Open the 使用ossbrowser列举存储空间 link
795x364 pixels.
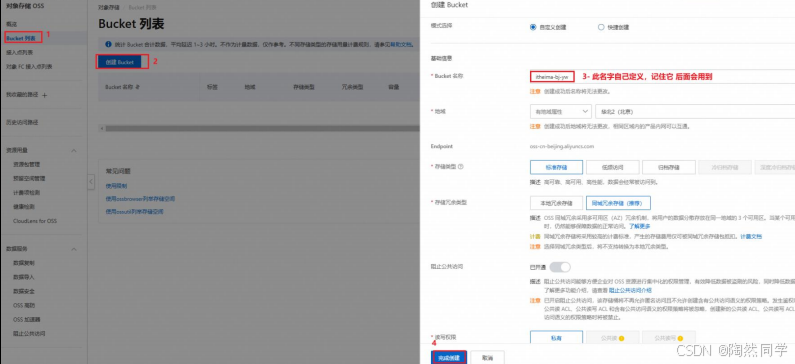[x=140, y=199]
